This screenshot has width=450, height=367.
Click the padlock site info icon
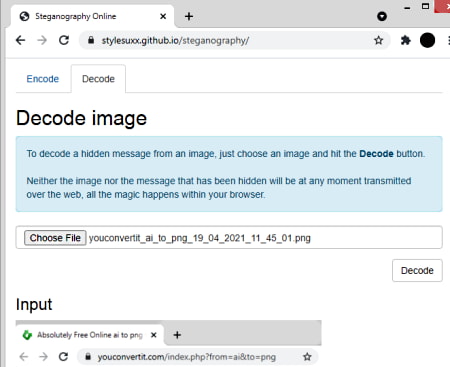click(91, 40)
